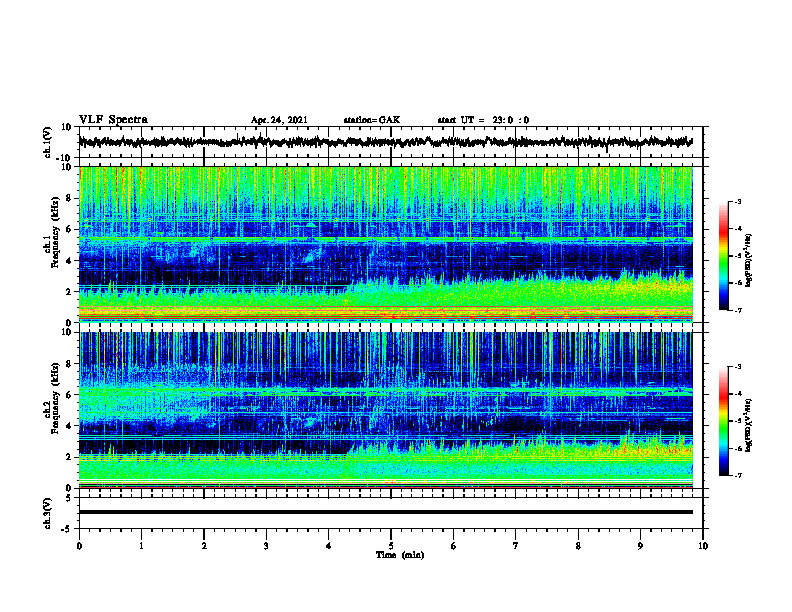The height and width of the screenshot is (612, 792).
Task: Click the "6" minute tick on the time axis
Action: [454, 546]
